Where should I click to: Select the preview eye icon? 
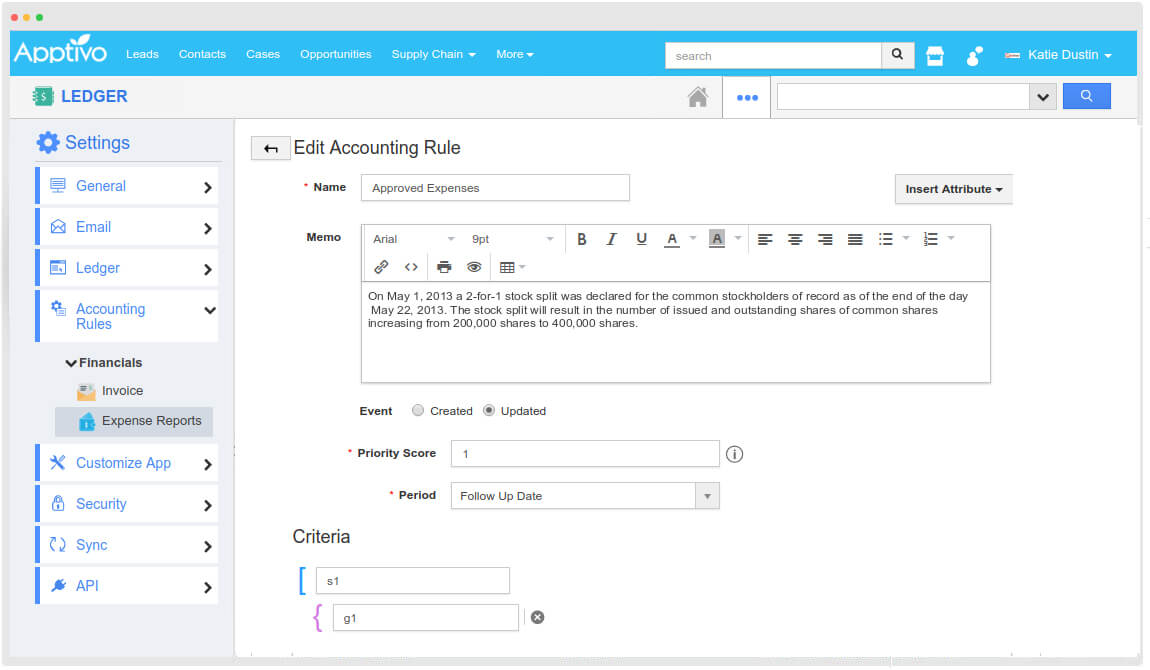[x=474, y=267]
